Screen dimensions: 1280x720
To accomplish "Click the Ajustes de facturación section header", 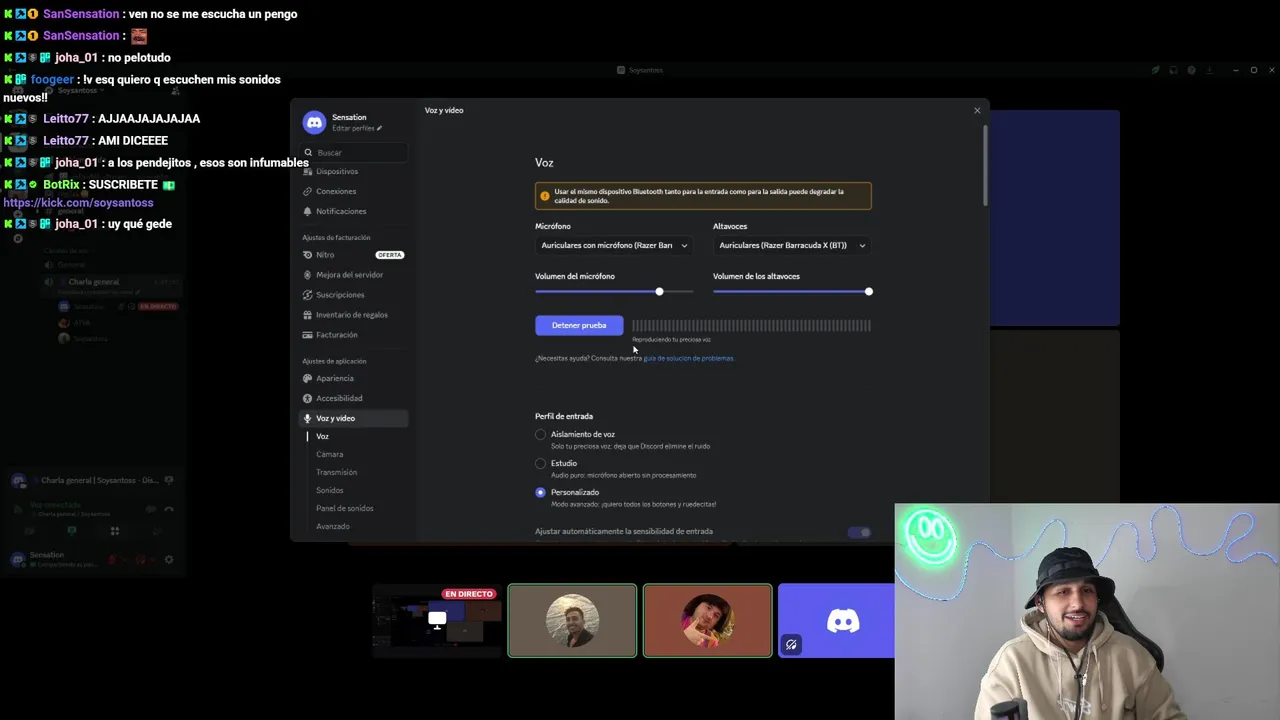I will pos(336,237).
